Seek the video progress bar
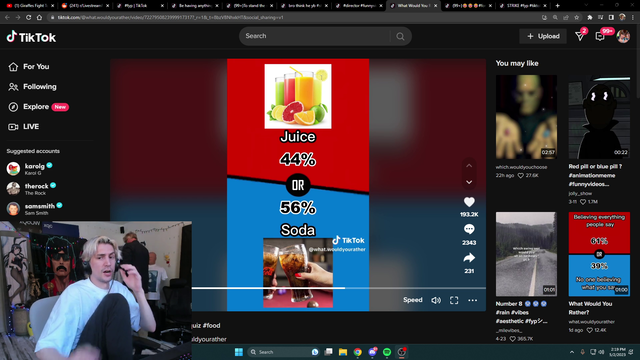This screenshot has height=360, width=640. [339, 288]
